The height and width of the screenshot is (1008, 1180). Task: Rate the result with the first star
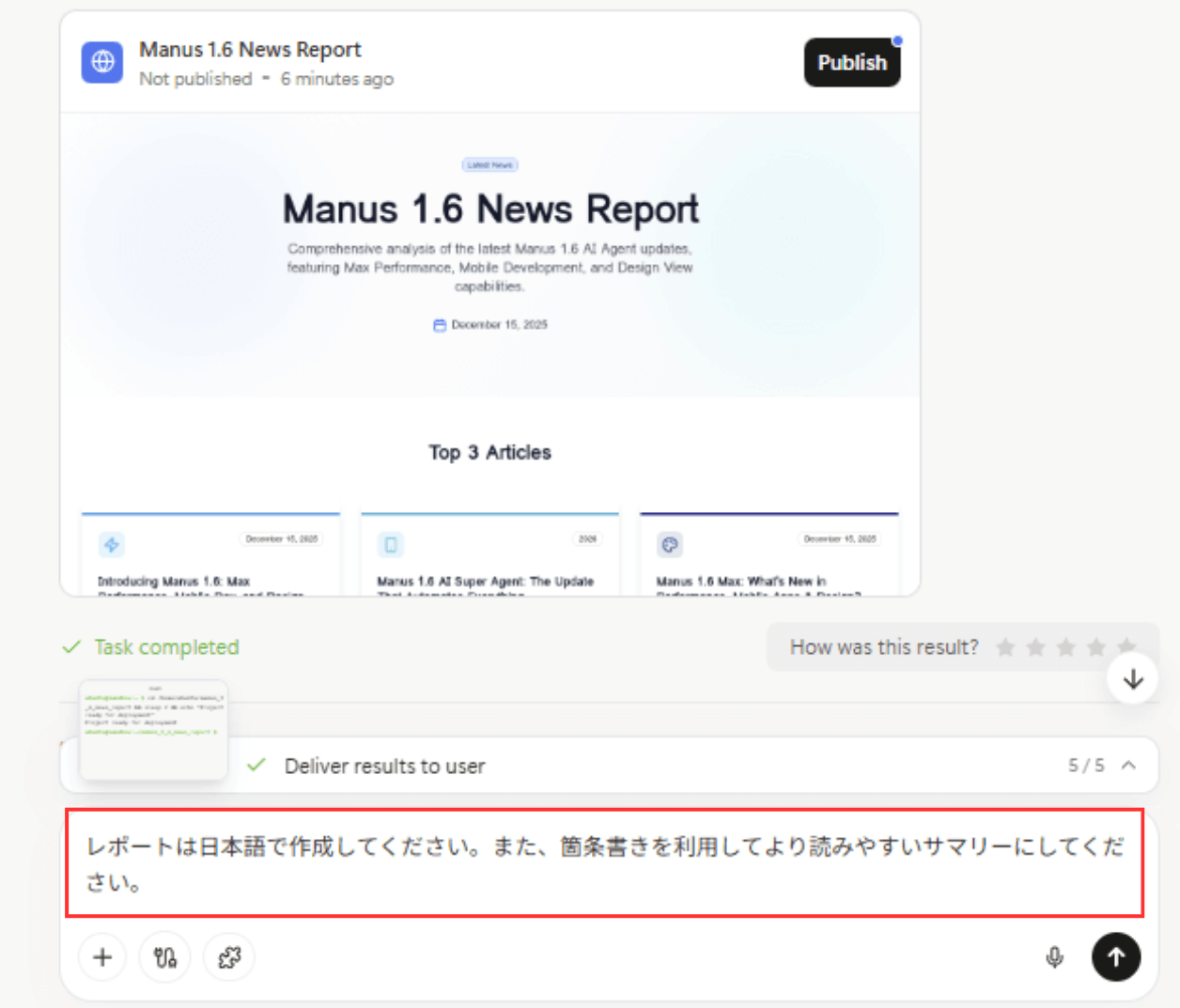click(x=1005, y=647)
